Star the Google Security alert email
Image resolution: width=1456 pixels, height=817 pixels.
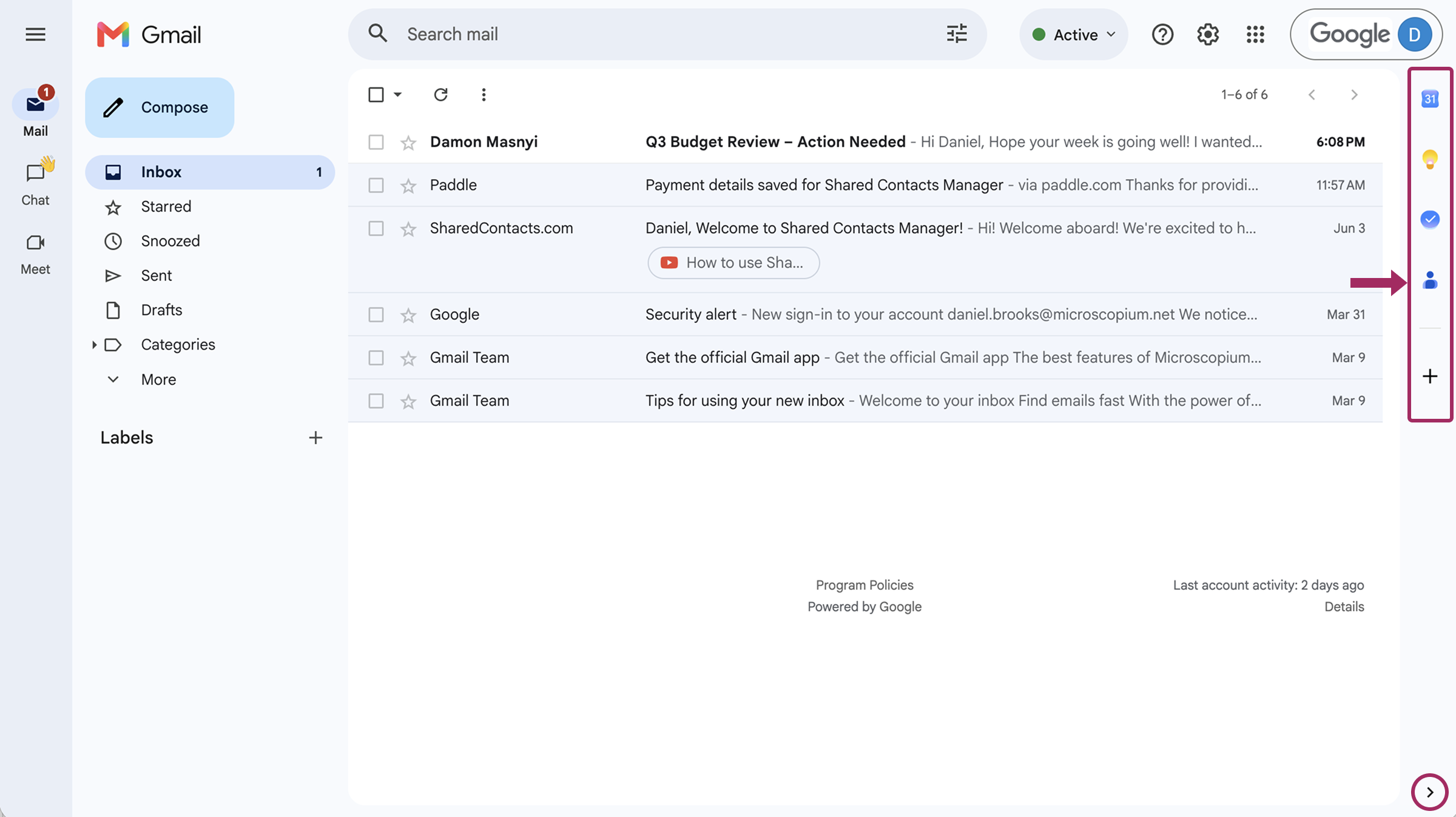[408, 315]
